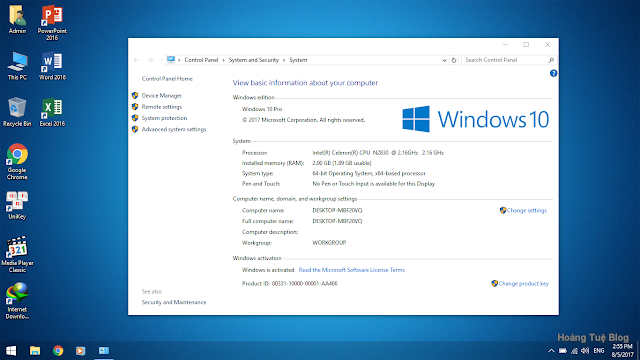This screenshot has height=360, width=640.
Task: Click the WORKGROUP value
Action: coord(329,243)
